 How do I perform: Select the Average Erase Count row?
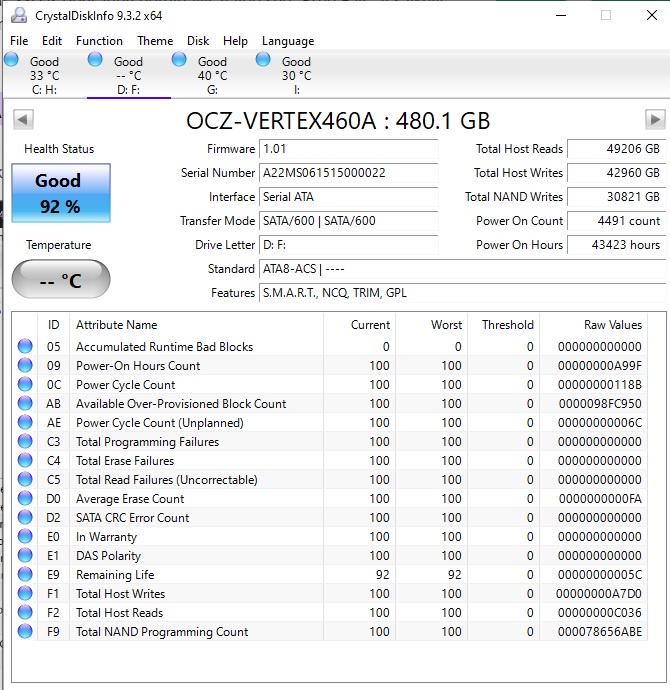(x=130, y=499)
